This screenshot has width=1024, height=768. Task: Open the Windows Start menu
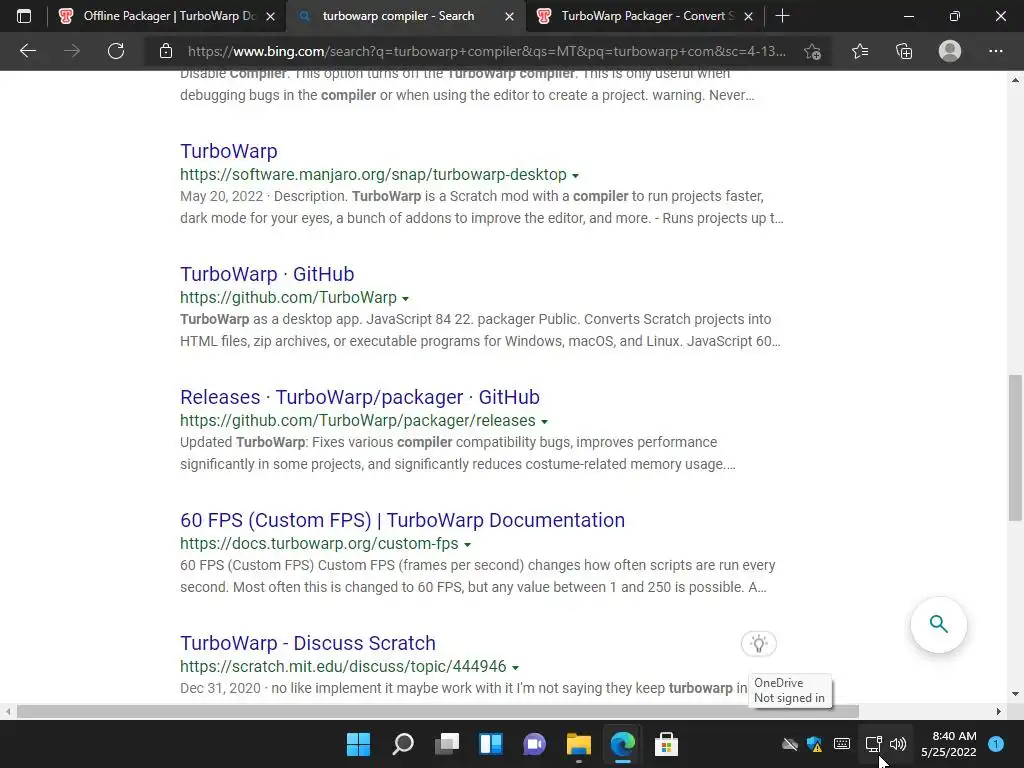358,744
